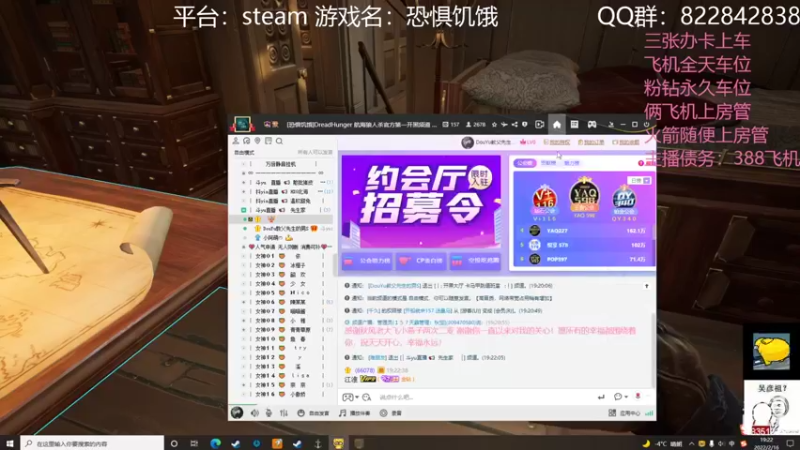Expand the 女神15 channel row
The height and width of the screenshot is (450, 800).
point(243,385)
